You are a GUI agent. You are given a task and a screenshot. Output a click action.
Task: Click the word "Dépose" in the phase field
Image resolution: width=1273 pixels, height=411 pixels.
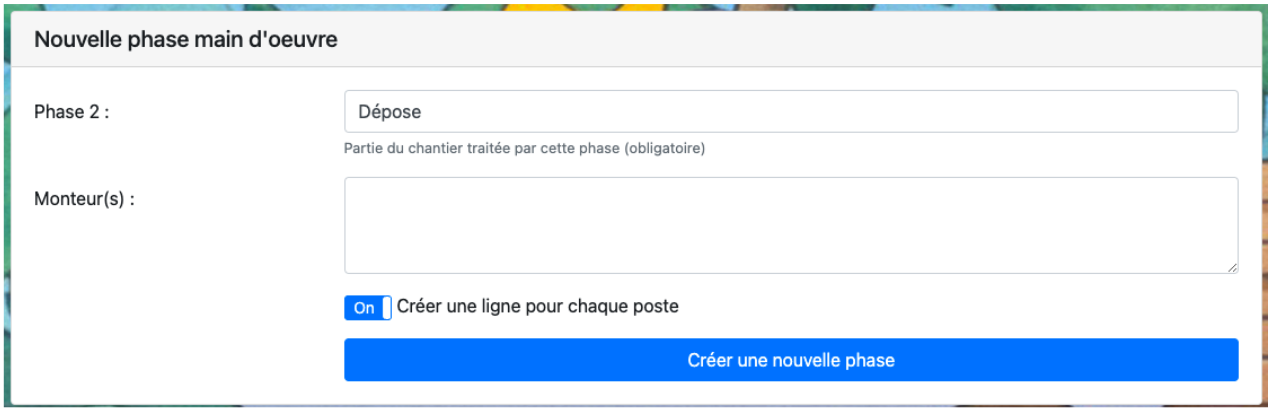coord(385,112)
